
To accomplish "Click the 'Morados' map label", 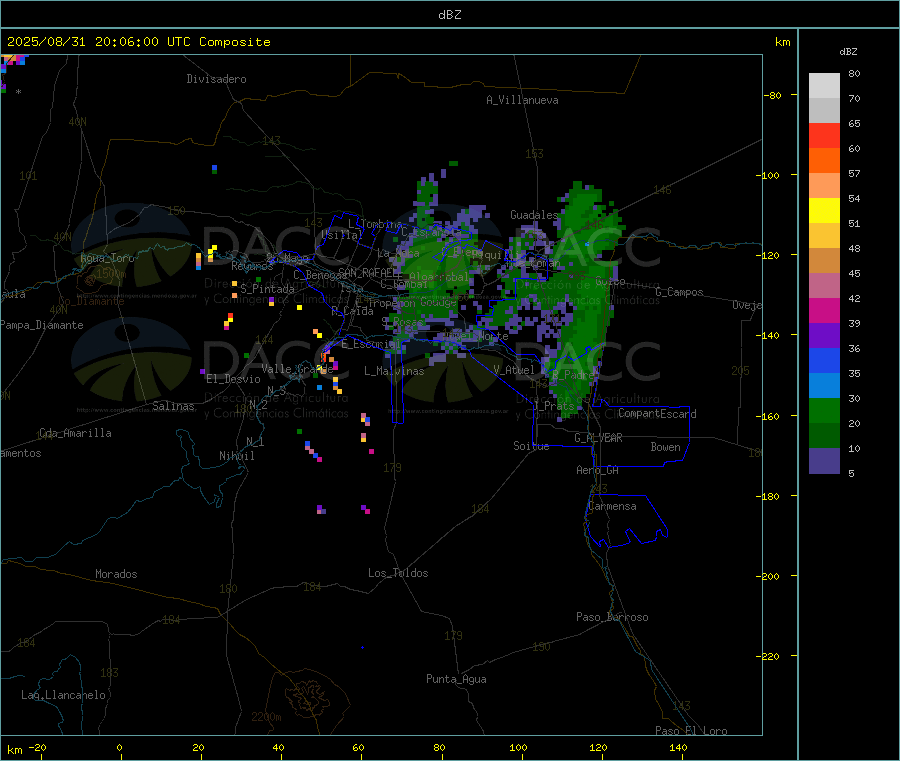I will pyautogui.click(x=116, y=574).
